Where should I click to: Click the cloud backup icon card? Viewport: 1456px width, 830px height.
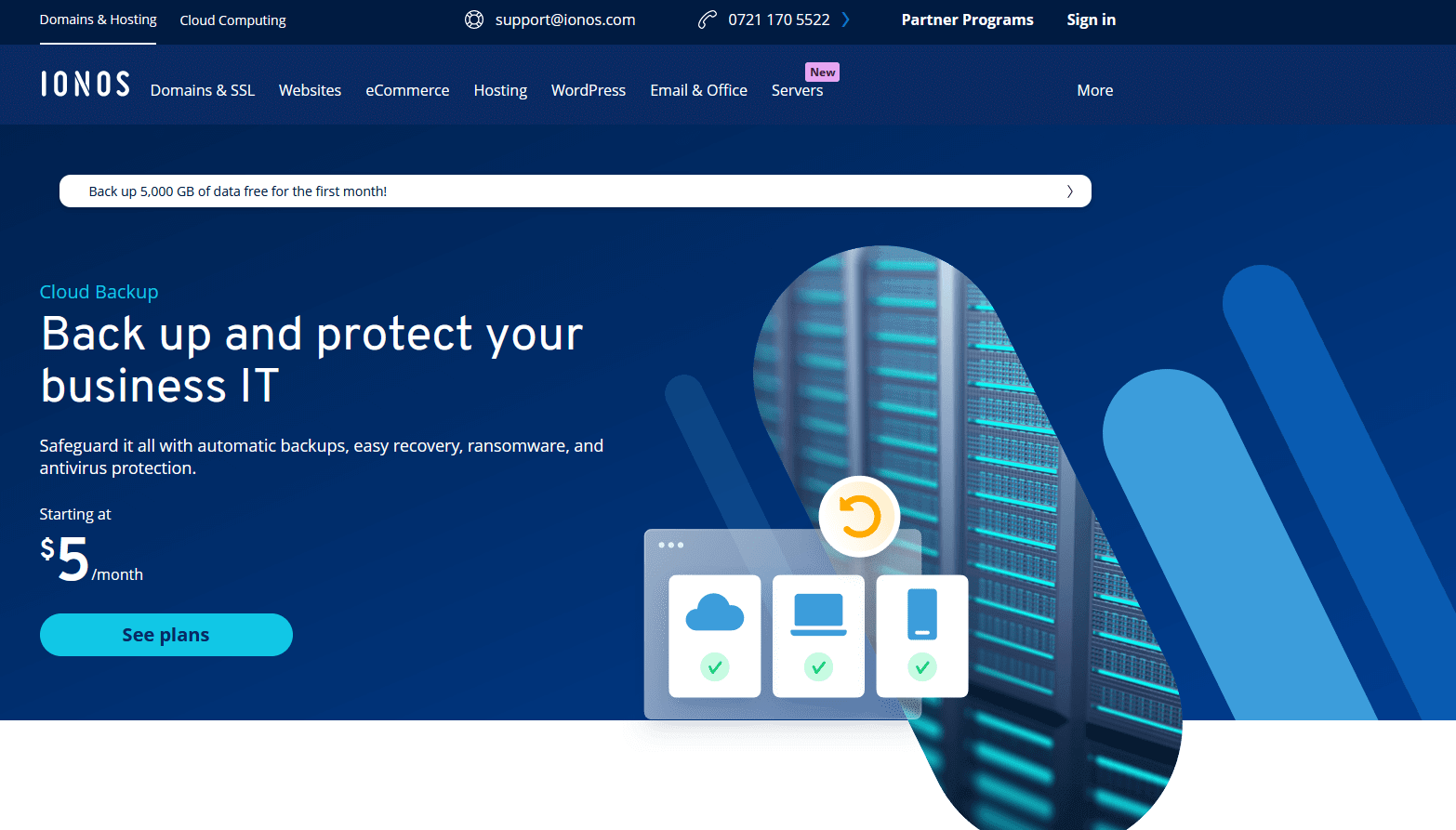tap(715, 636)
